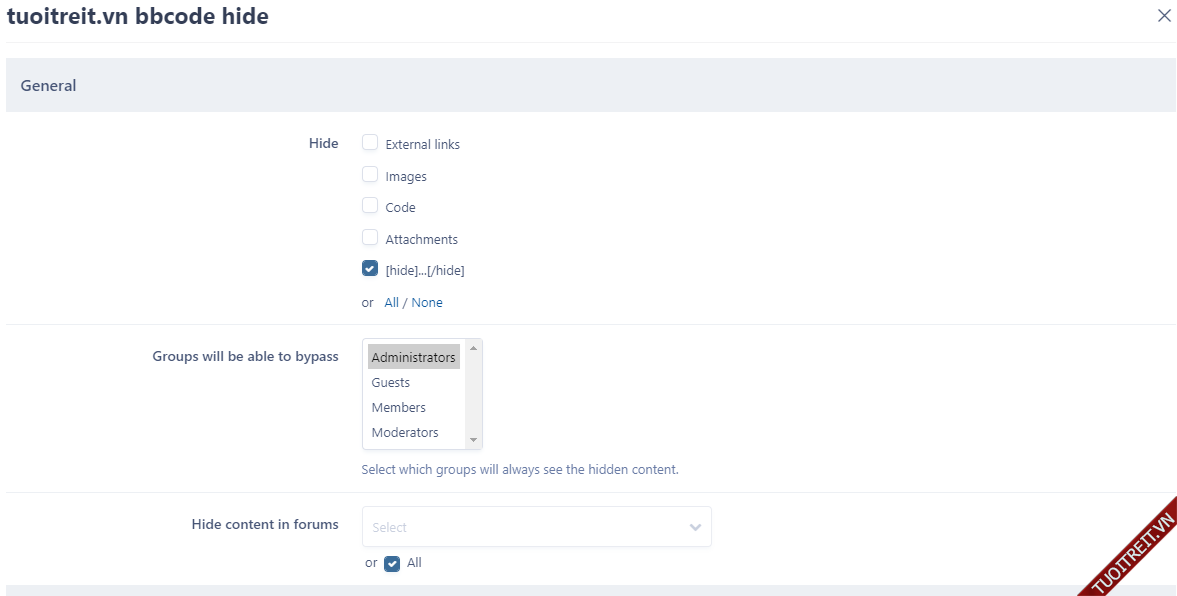Enable the External links checkbox
The width and height of the screenshot is (1177, 596).
pyautogui.click(x=370, y=143)
